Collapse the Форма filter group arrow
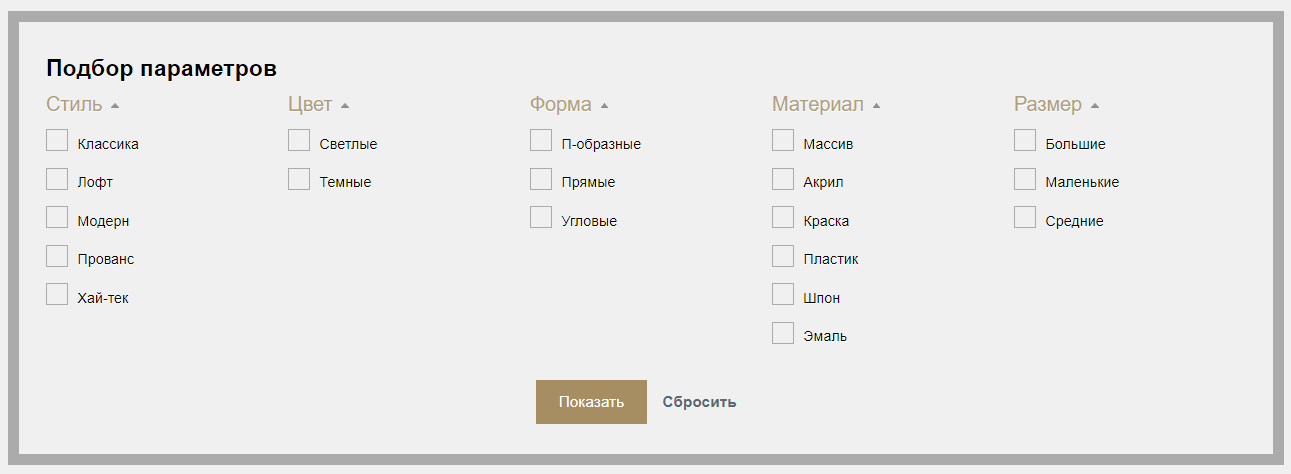The image size is (1291, 474). pos(604,105)
